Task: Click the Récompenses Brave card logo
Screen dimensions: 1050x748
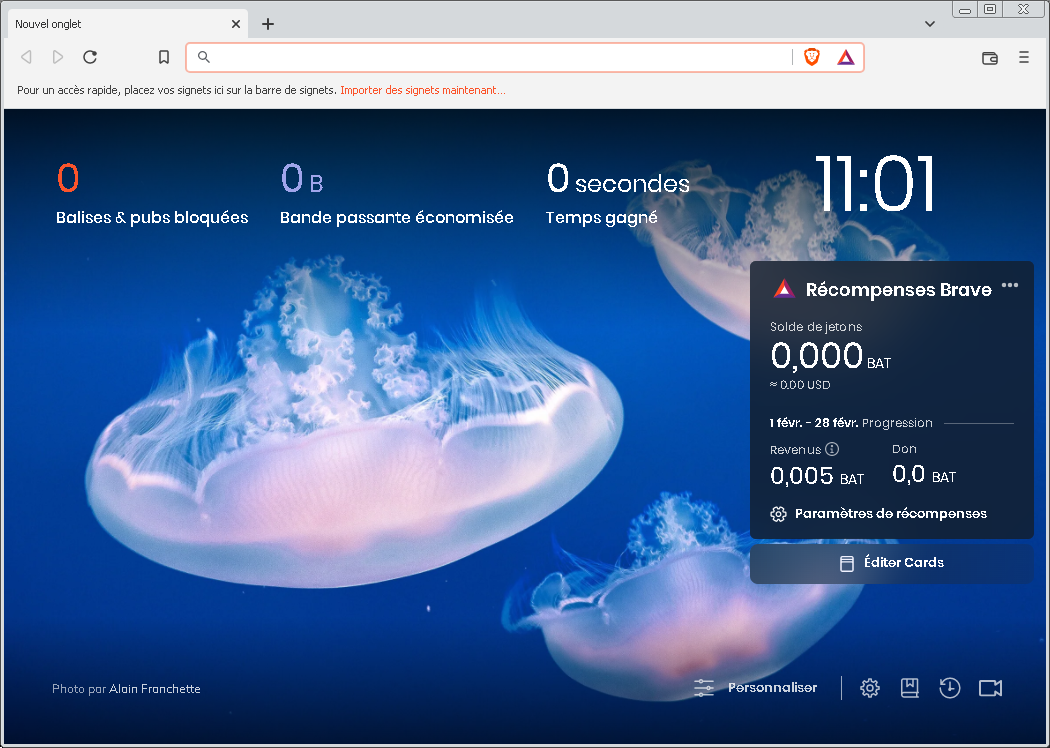Action: (784, 289)
